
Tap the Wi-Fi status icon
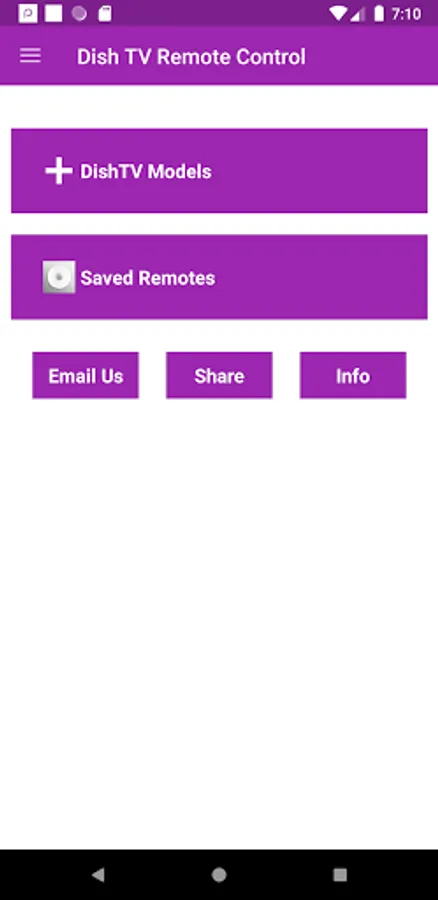(339, 14)
